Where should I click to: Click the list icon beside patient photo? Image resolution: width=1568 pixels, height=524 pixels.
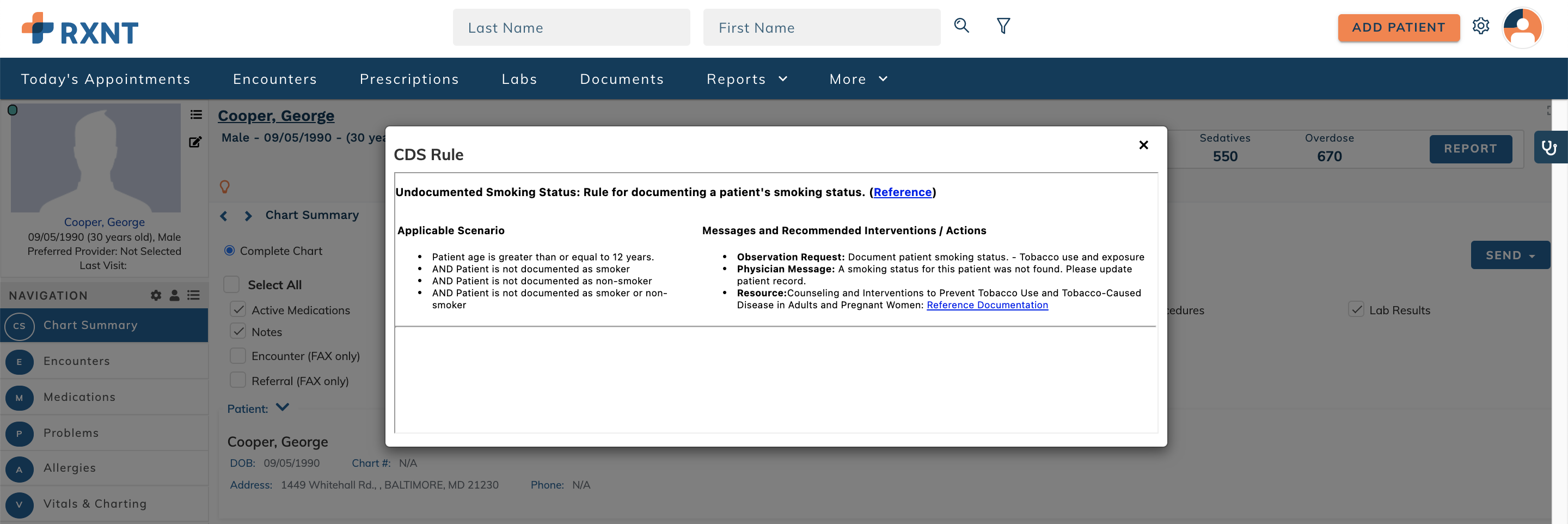click(196, 114)
